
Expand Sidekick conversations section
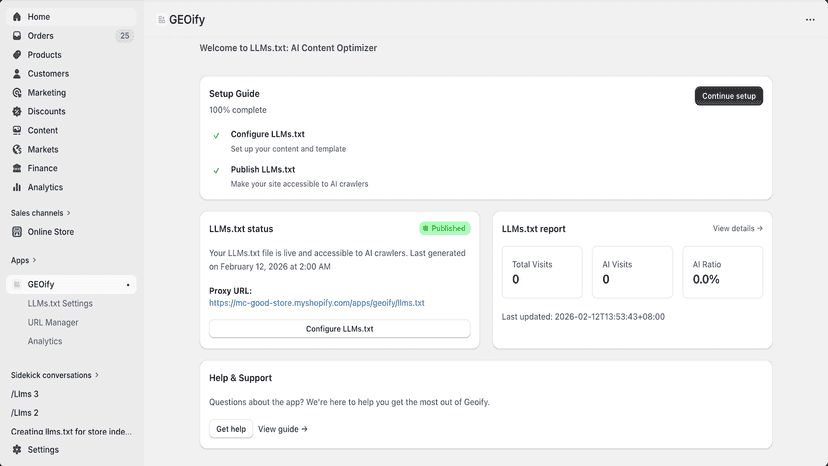click(x=55, y=375)
